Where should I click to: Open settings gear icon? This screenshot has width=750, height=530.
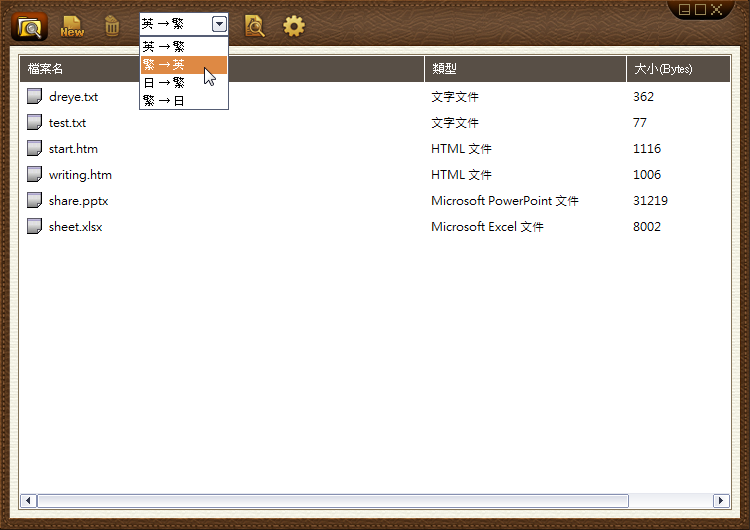coord(294,26)
